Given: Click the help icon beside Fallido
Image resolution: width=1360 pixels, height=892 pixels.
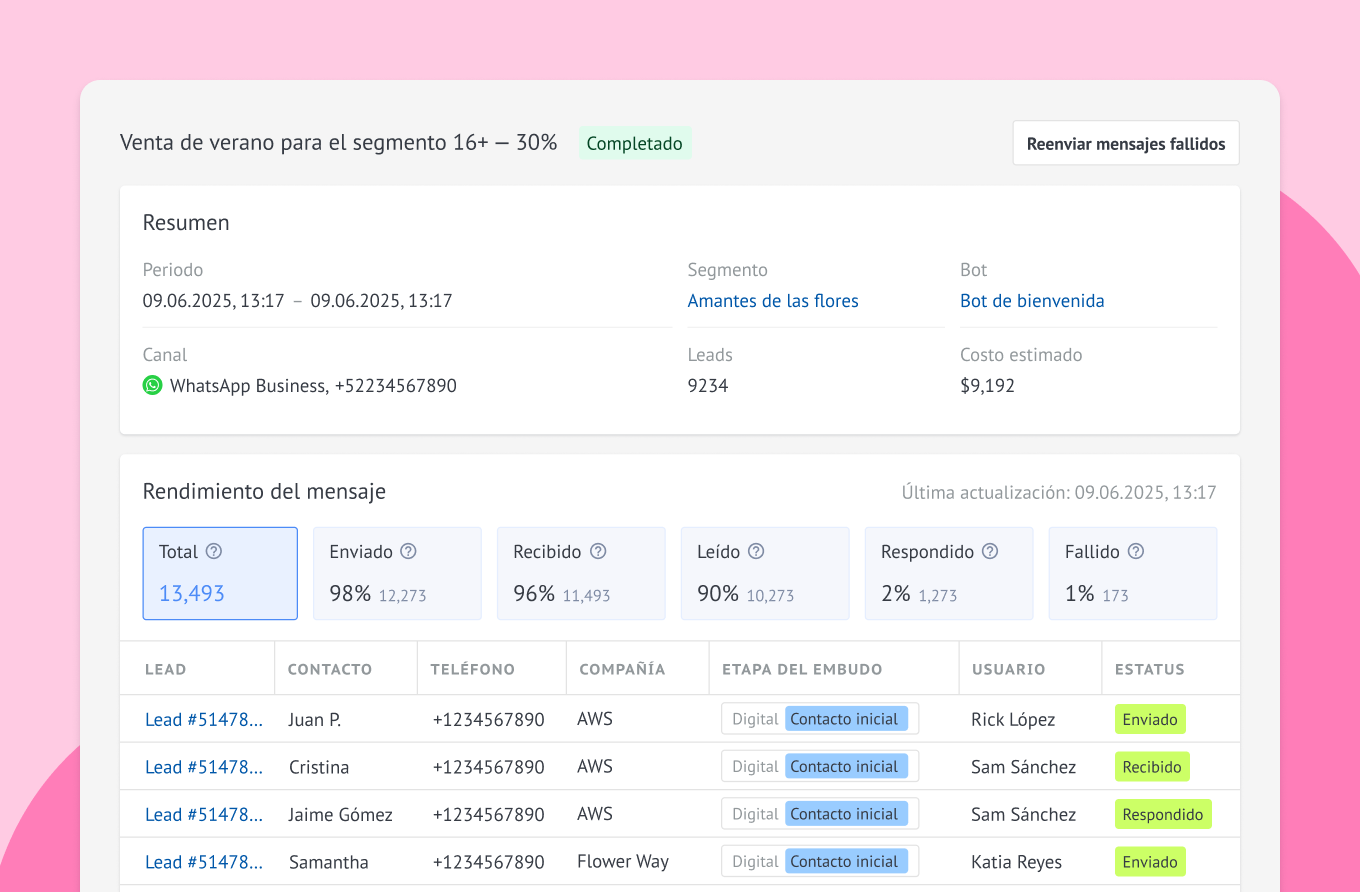Looking at the screenshot, I should pyautogui.click(x=1136, y=551).
